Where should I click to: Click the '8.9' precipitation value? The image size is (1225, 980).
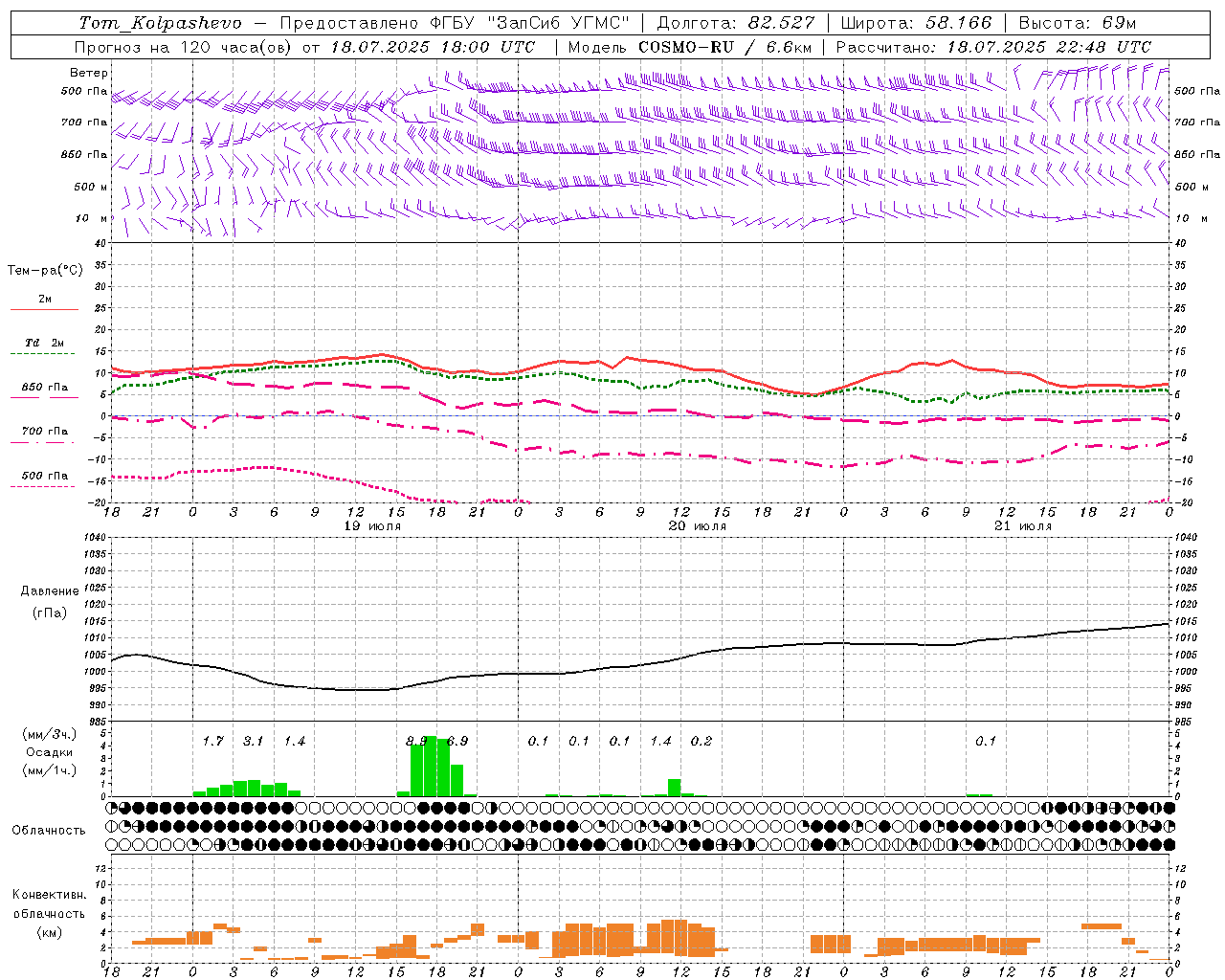(416, 741)
